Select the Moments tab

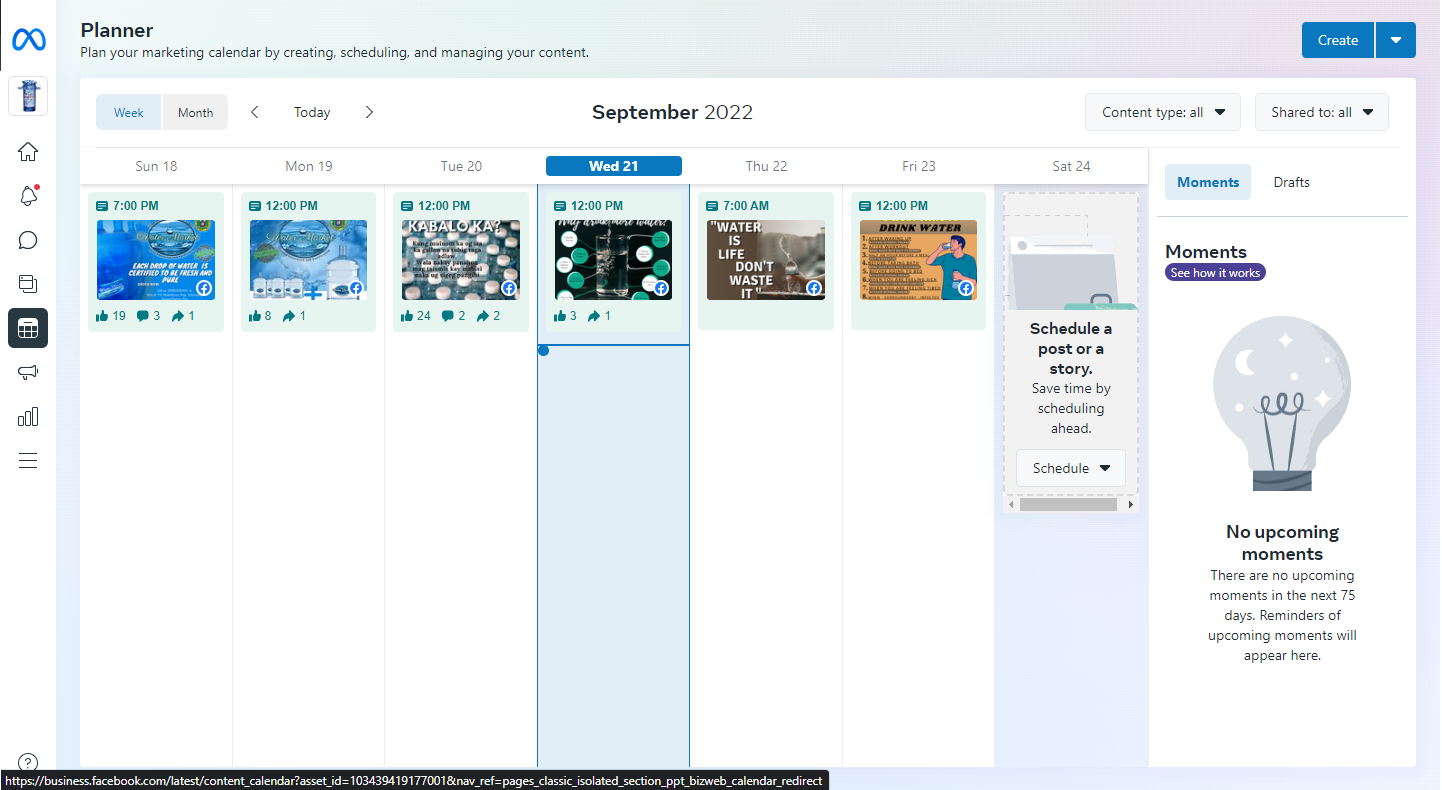tap(1208, 182)
